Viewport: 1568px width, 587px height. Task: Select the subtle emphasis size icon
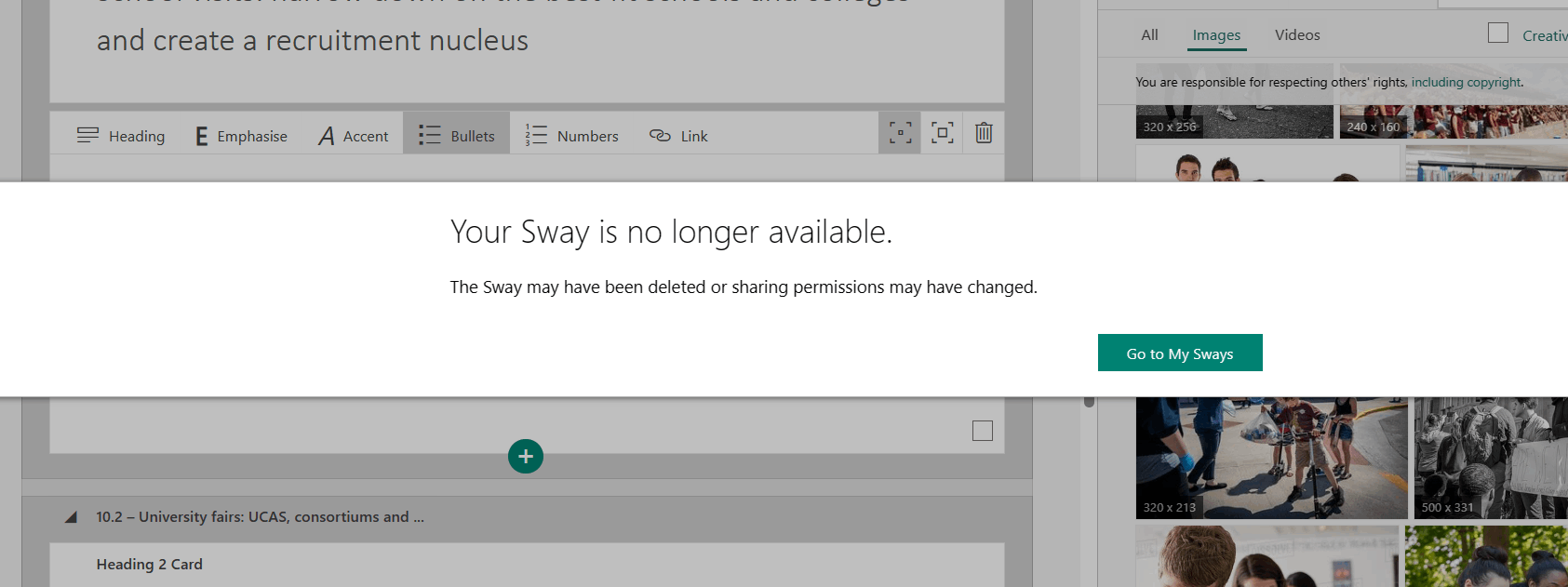[900, 133]
